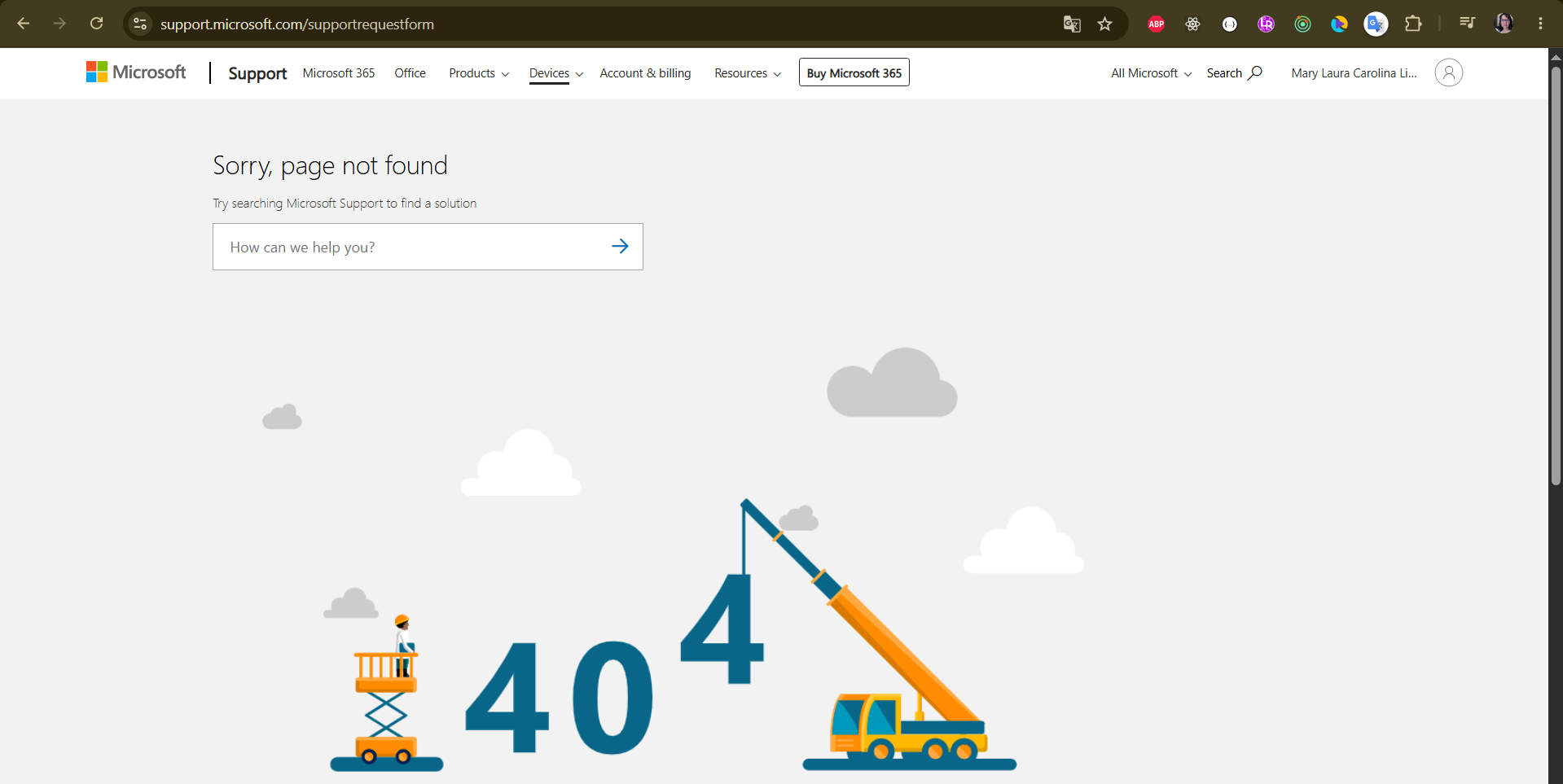Click the browser forward arrow
The height and width of the screenshot is (784, 1563).
coord(59,24)
